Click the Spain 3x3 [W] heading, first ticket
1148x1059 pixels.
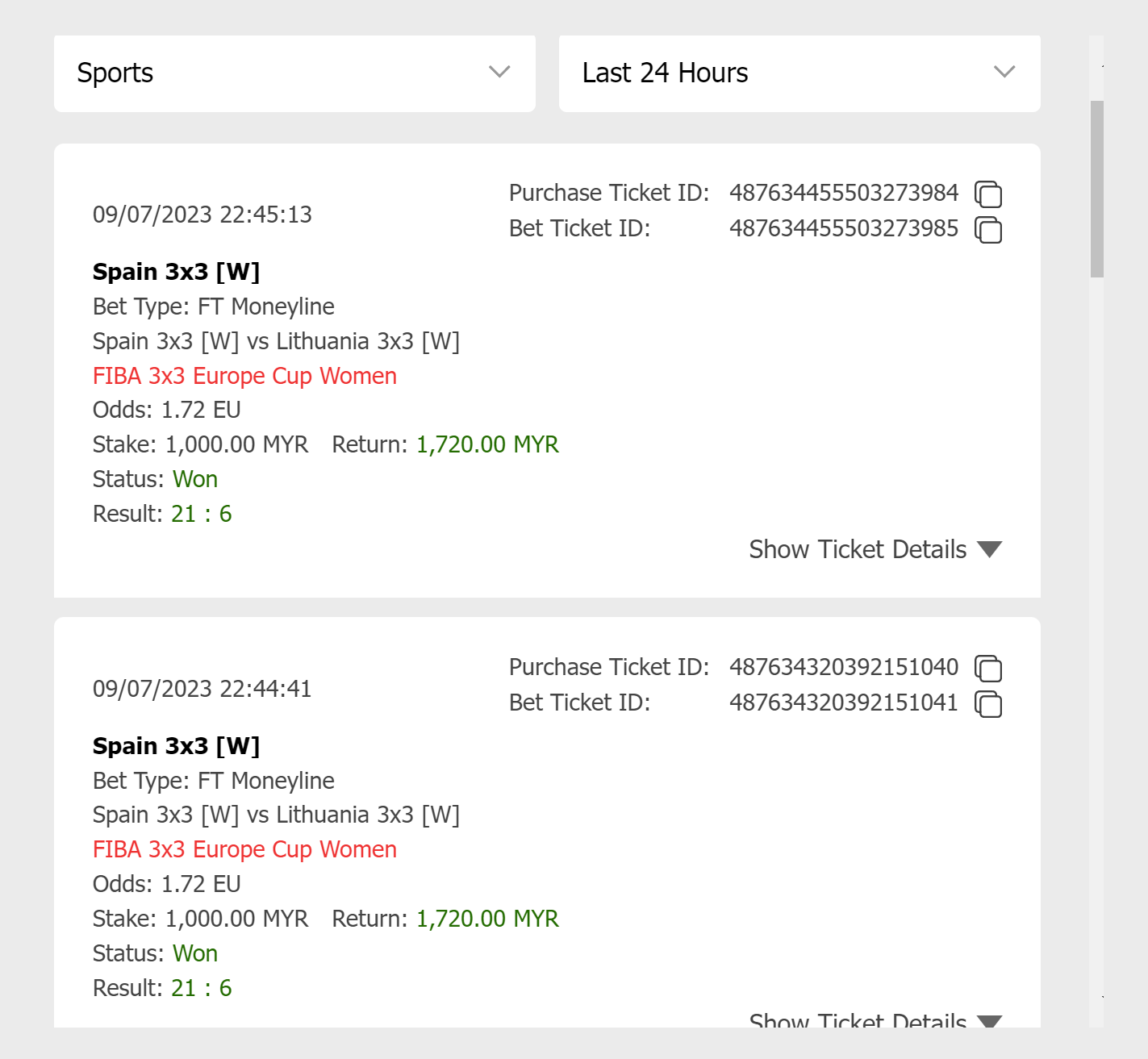pos(176,272)
